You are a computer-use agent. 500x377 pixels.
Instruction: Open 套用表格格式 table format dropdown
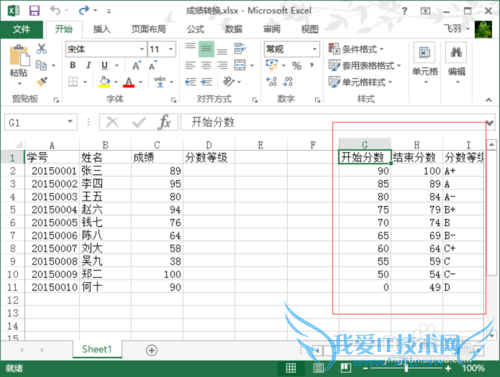click(x=364, y=65)
